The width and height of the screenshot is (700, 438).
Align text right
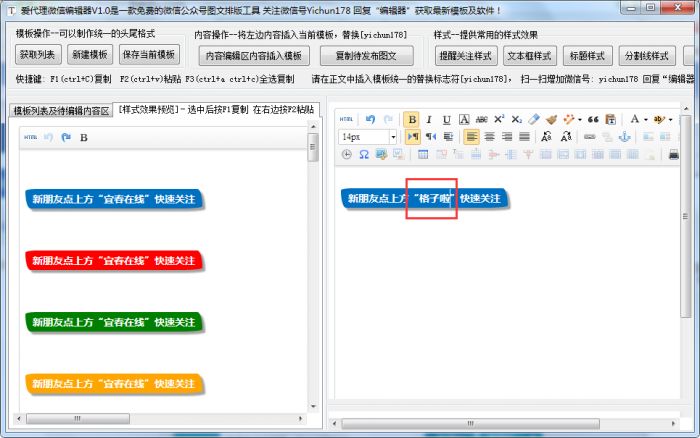[x=507, y=137]
